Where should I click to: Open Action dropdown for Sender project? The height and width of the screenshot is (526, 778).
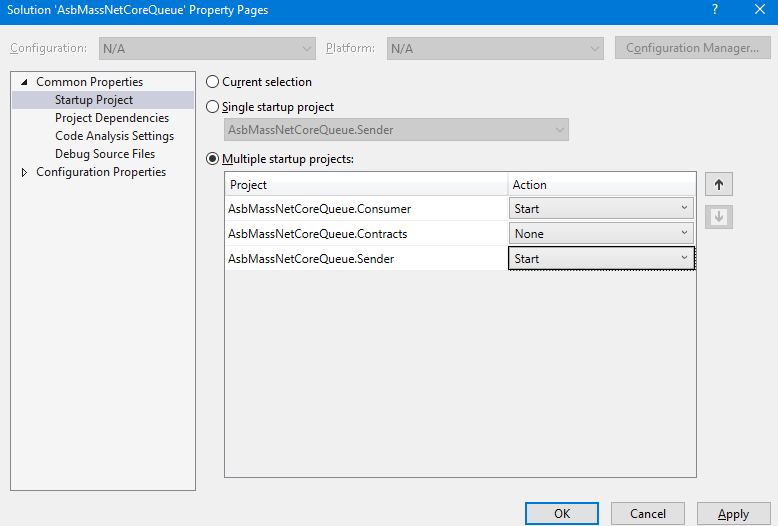point(601,259)
